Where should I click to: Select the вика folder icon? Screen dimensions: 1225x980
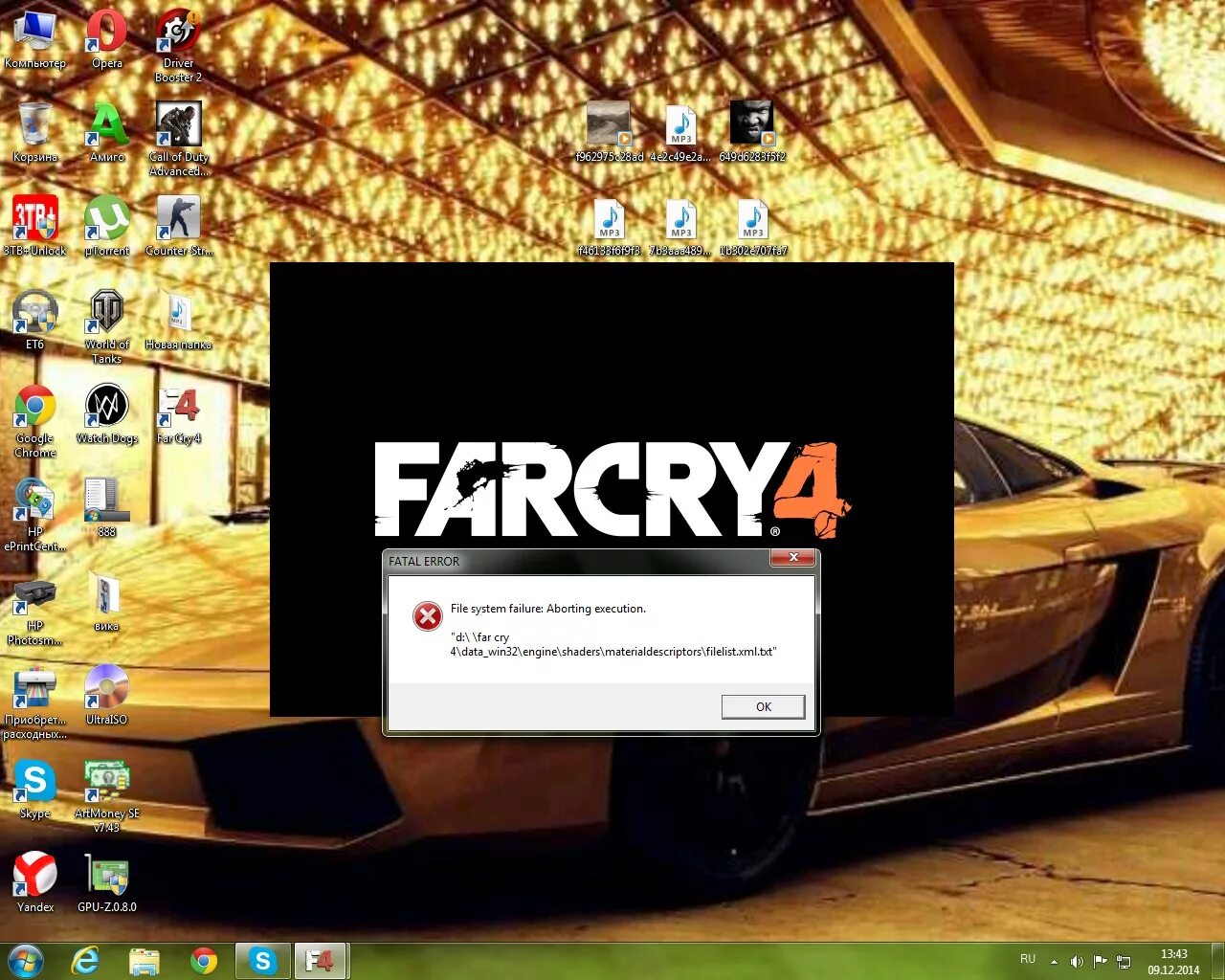(x=107, y=601)
